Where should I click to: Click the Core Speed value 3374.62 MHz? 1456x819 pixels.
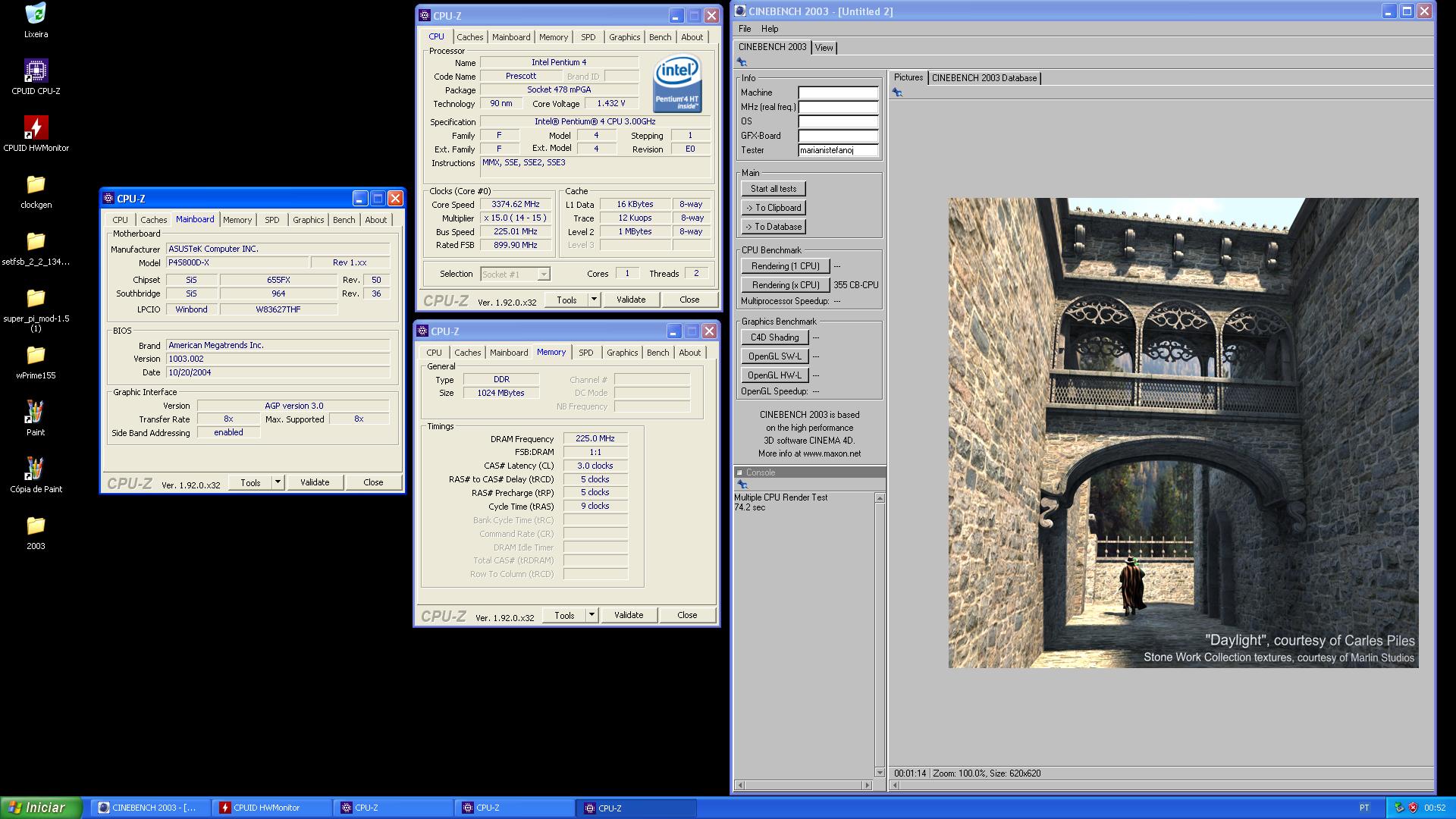point(515,205)
